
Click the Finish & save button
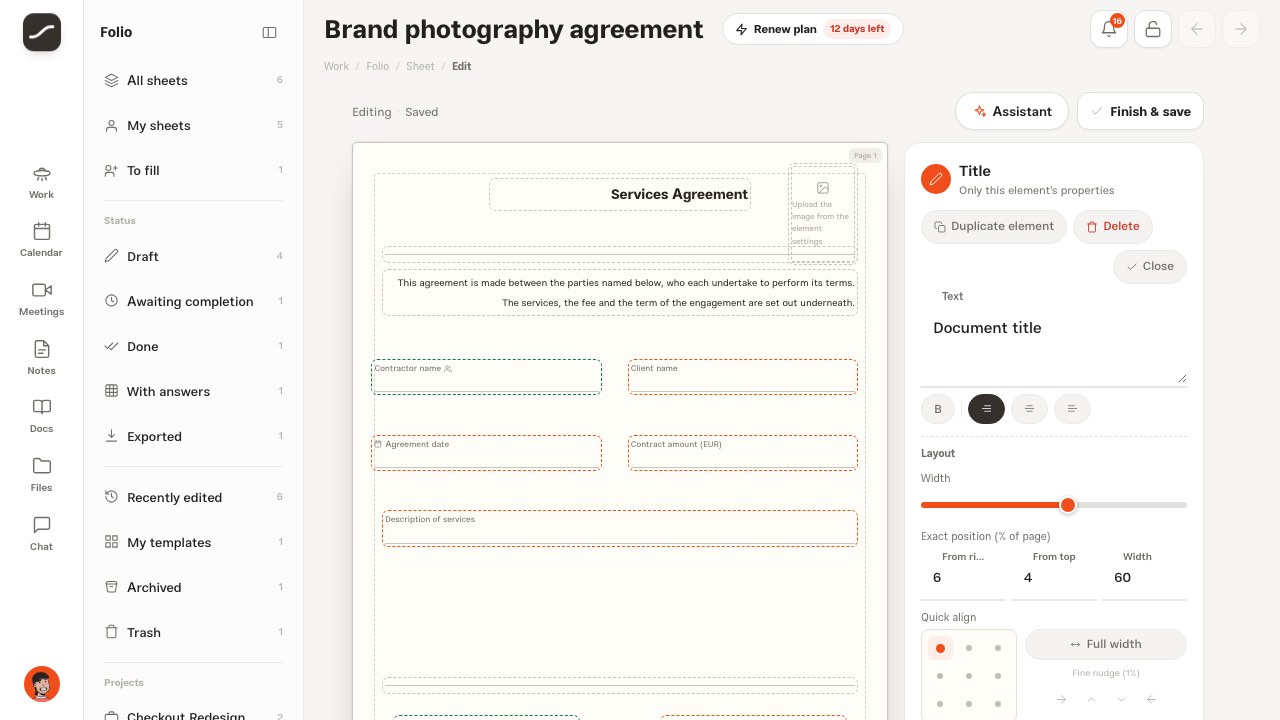coord(1140,112)
